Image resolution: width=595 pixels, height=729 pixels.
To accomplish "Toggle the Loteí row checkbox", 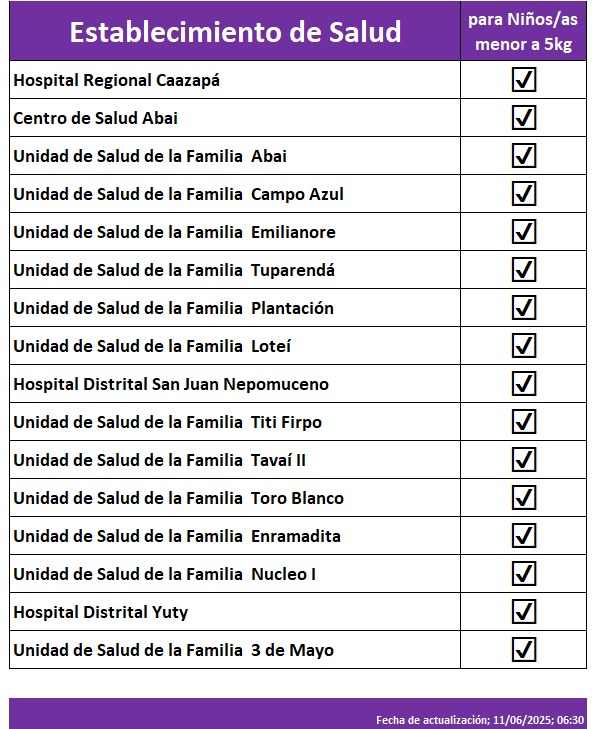I will pyautogui.click(x=524, y=345).
